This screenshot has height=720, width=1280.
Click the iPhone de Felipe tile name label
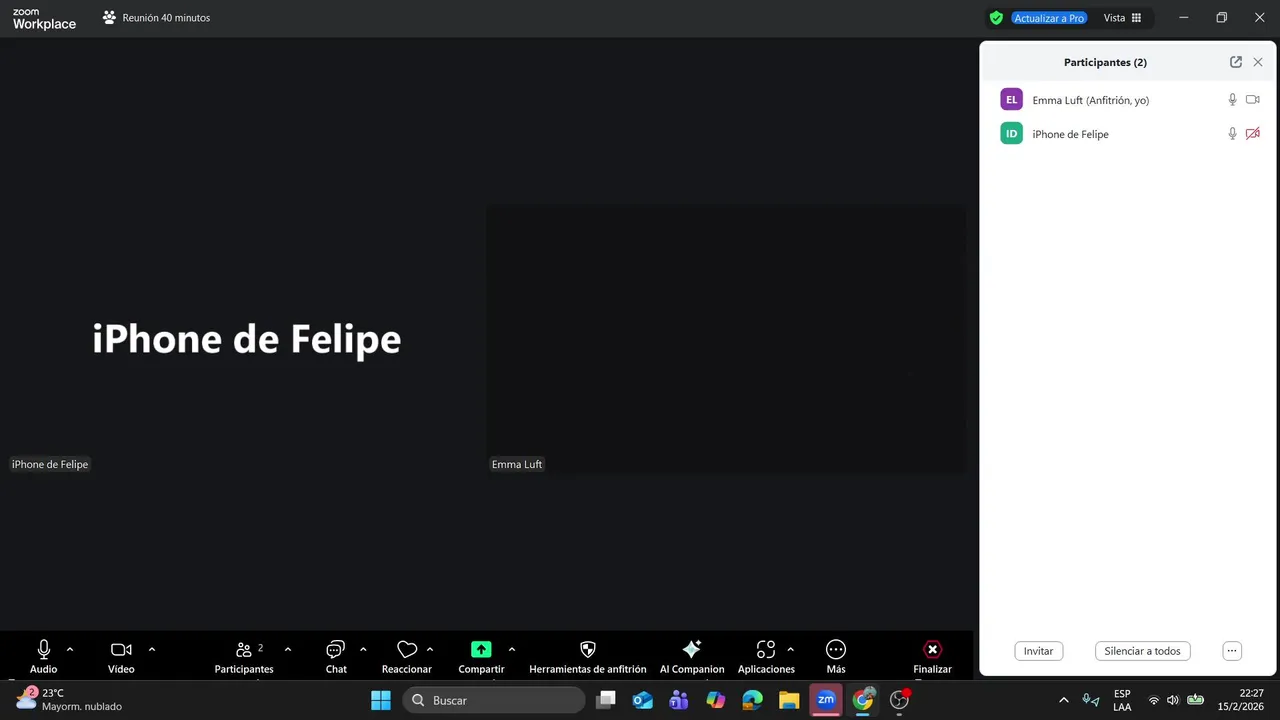click(50, 464)
